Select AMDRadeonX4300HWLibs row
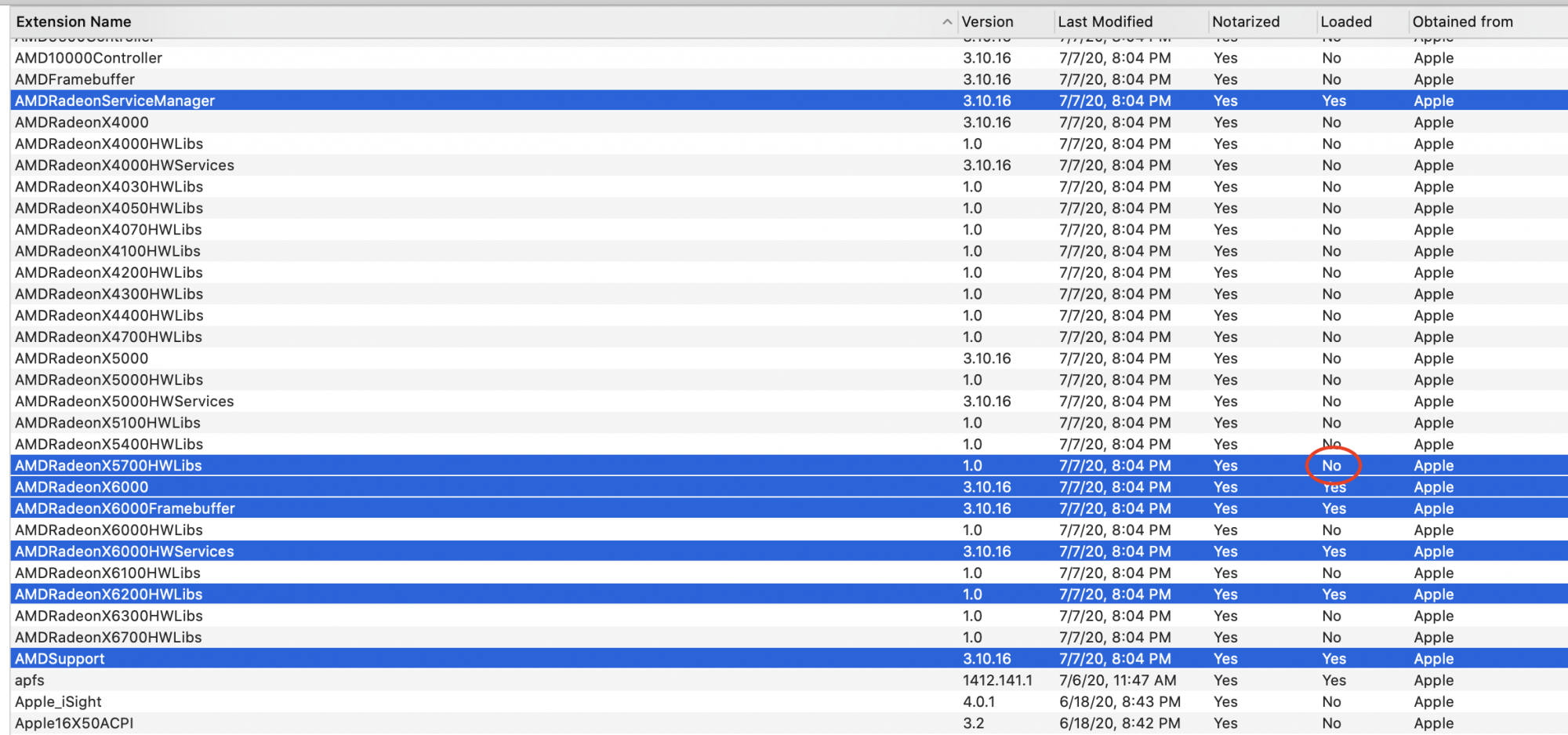Viewport: 1568px width, 735px height. [x=789, y=294]
